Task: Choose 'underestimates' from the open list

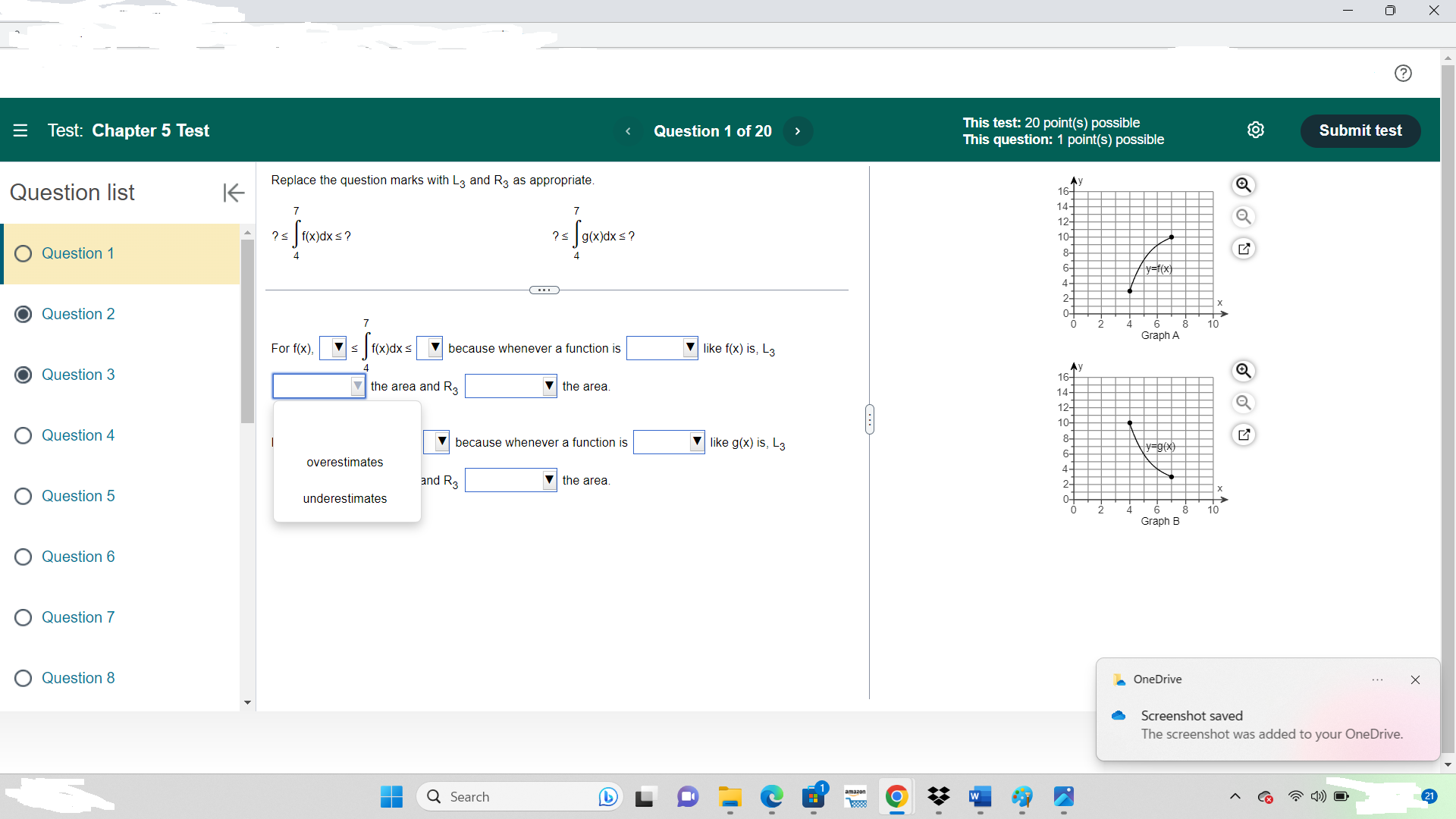Action: pos(345,498)
